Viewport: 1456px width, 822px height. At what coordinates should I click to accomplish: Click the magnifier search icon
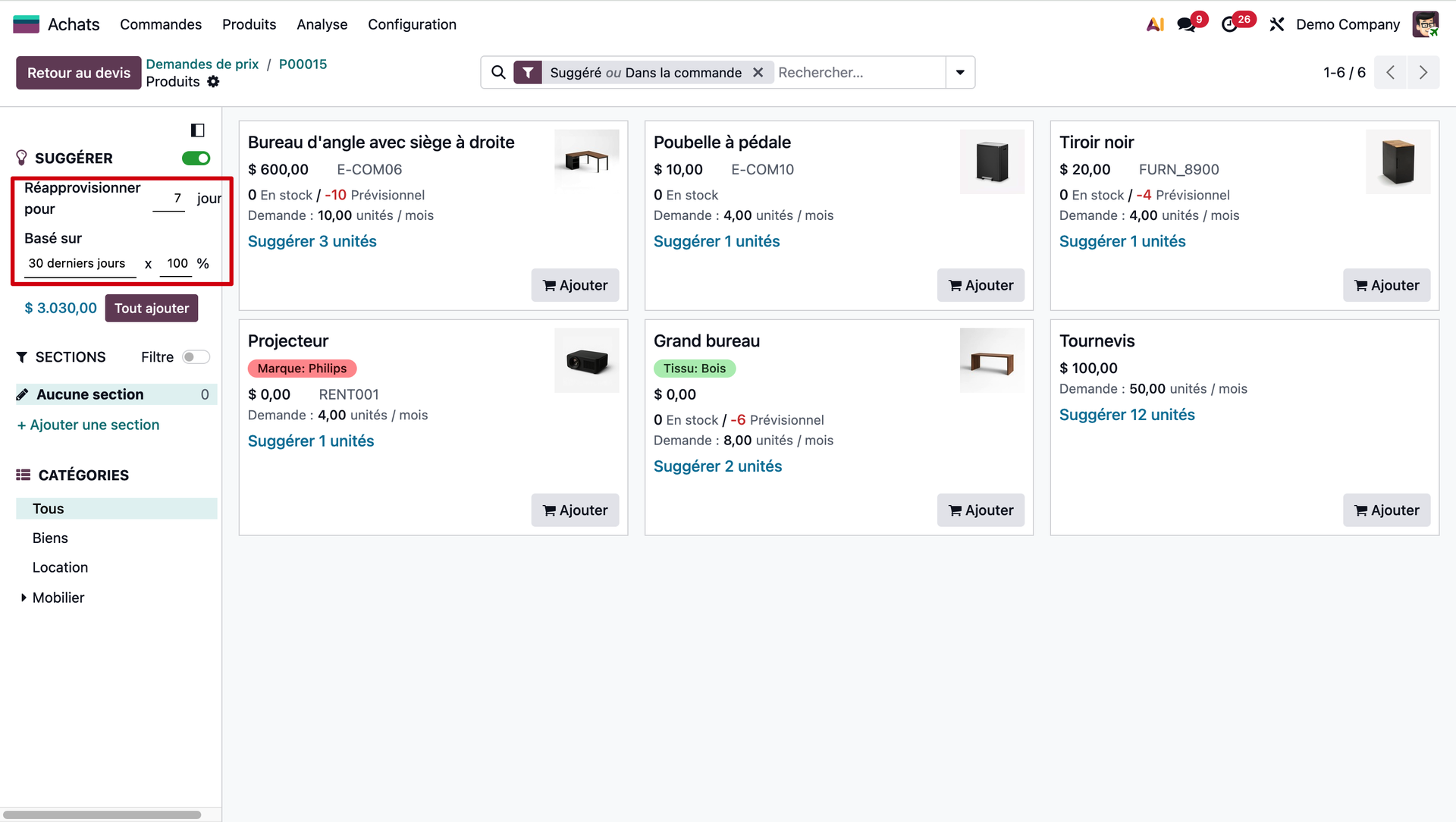pyautogui.click(x=498, y=73)
